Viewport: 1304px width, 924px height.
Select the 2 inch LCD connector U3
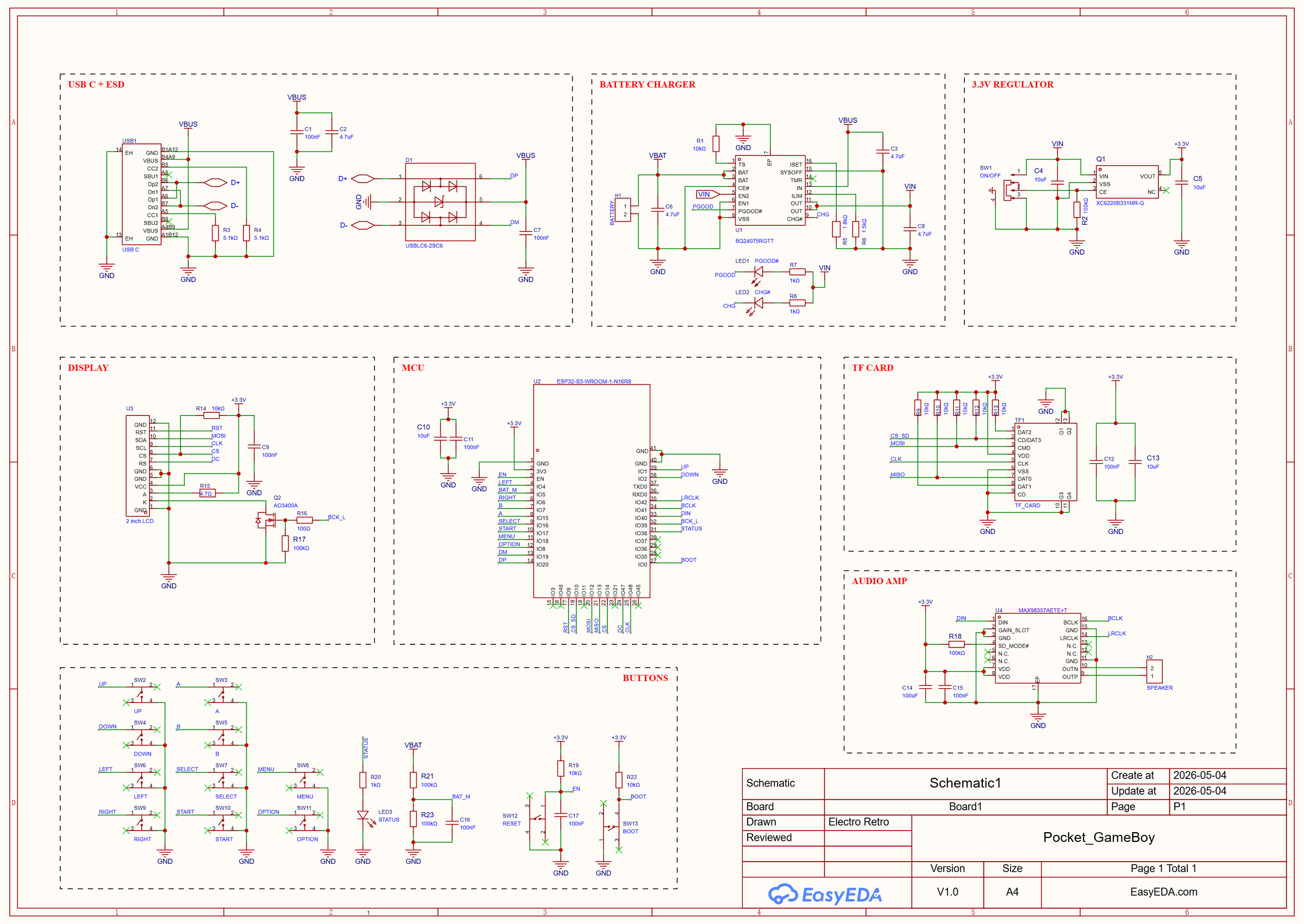click(x=137, y=466)
